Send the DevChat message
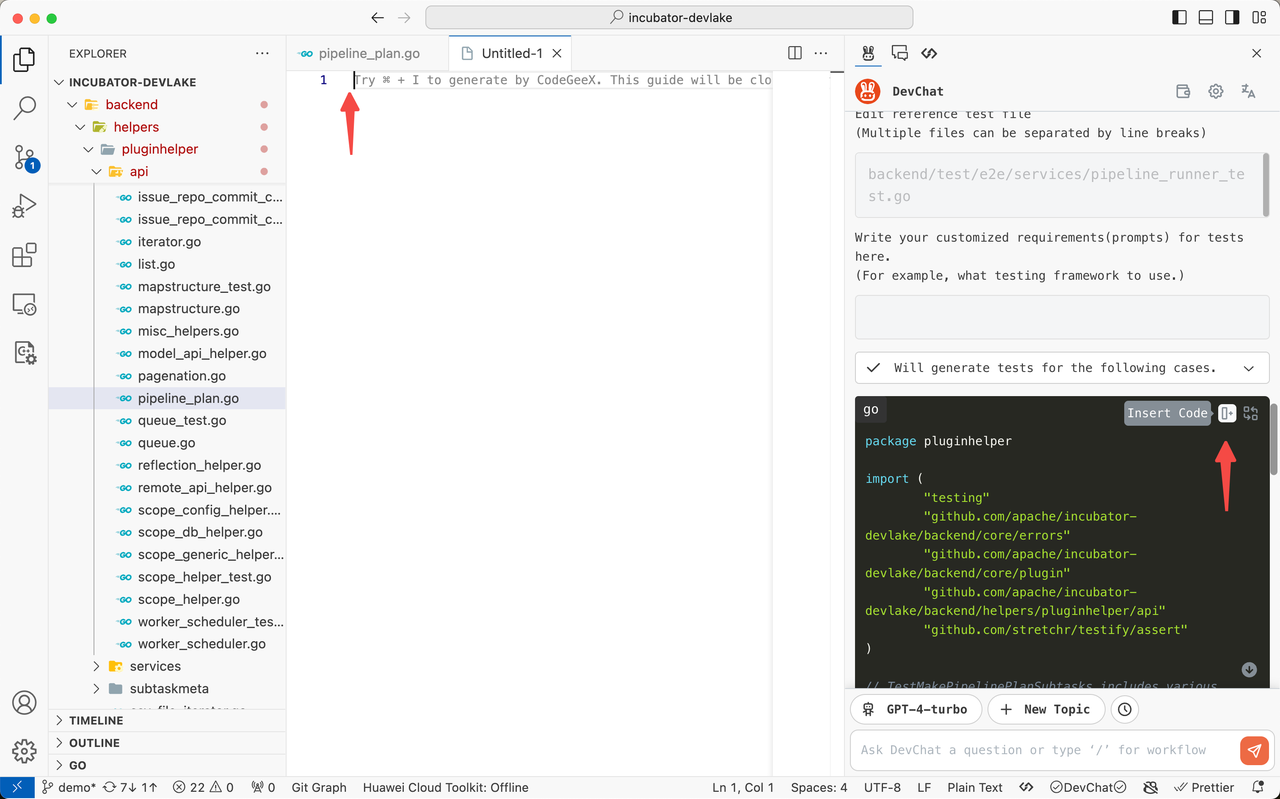 pos(1254,750)
